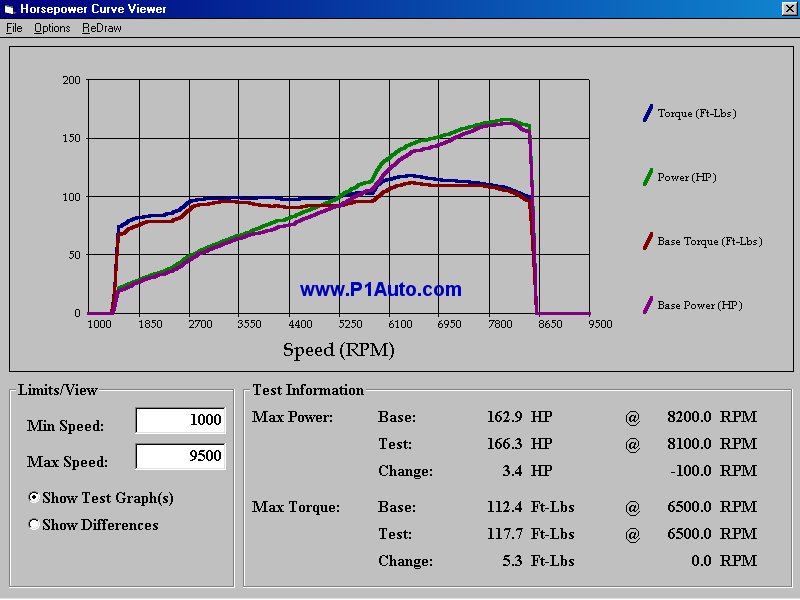Click the dark red Base Torque legend swatch
The width and height of the screenshot is (800, 600).
(647, 241)
